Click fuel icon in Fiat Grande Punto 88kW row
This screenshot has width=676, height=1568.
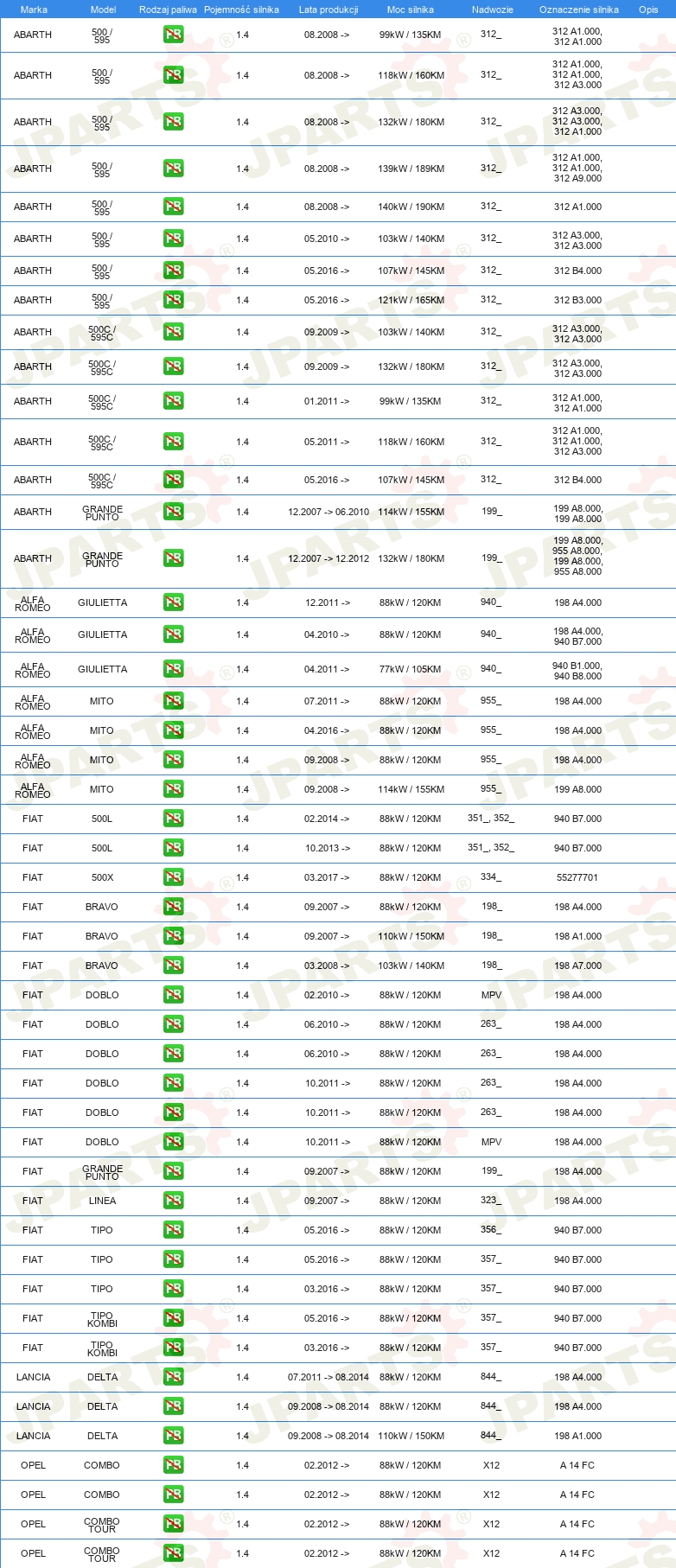pyautogui.click(x=174, y=1171)
